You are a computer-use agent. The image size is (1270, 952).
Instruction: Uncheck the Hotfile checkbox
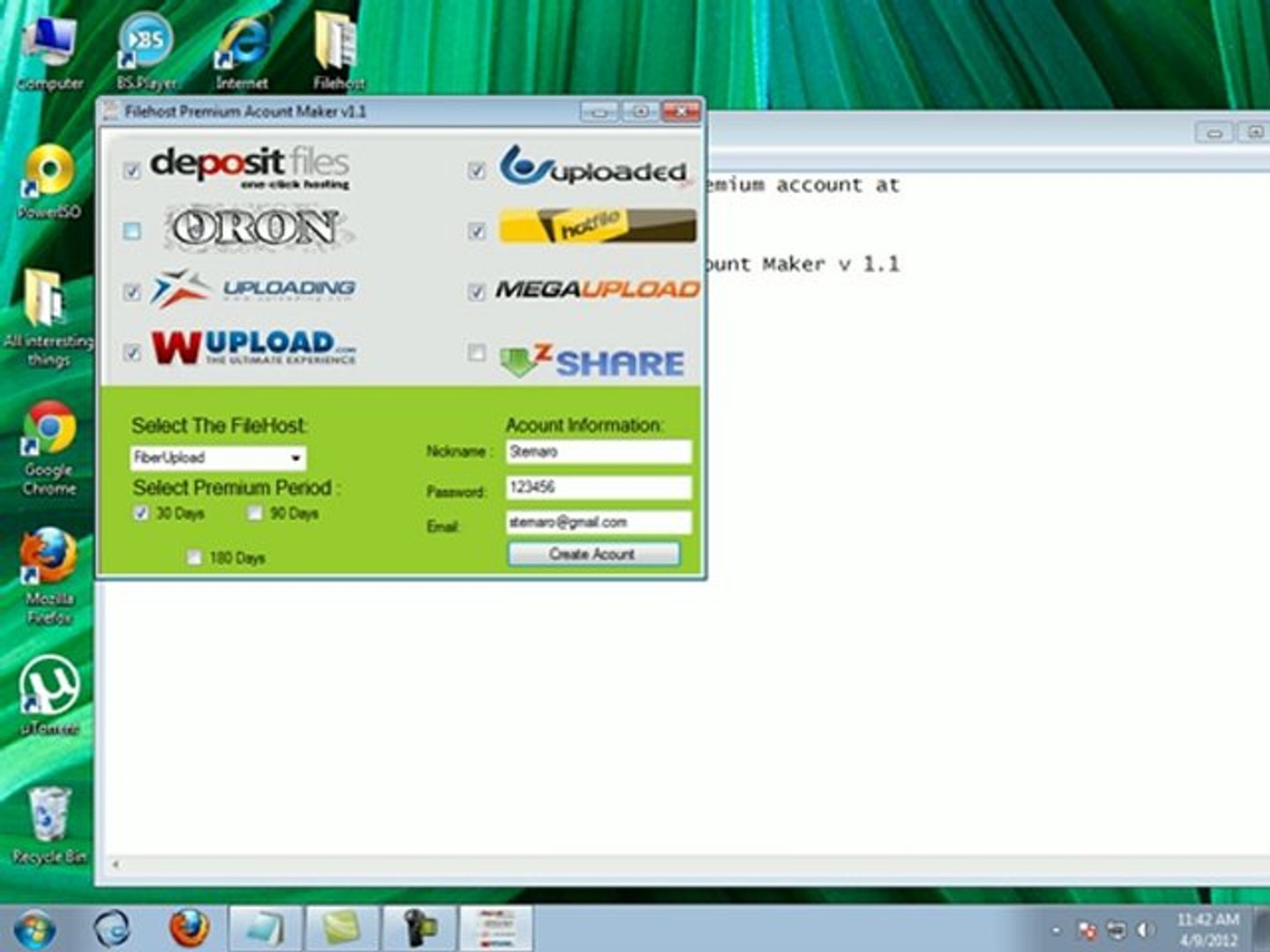(x=477, y=231)
